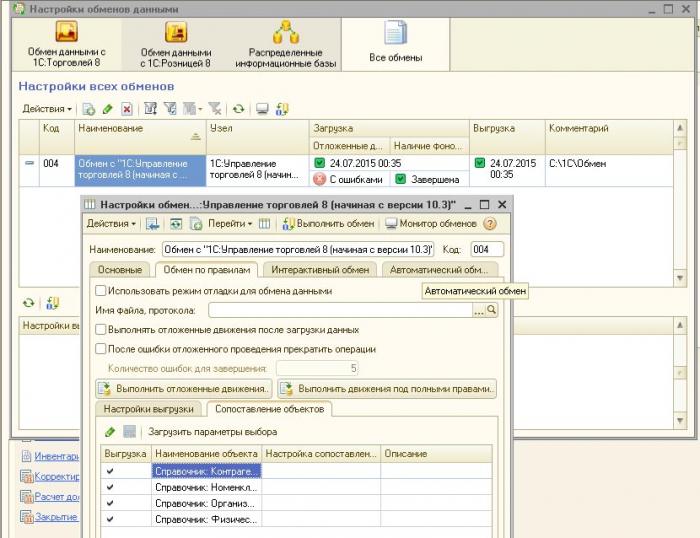
Task: Select 'Обмен по правилам' tab
Action: point(206,270)
